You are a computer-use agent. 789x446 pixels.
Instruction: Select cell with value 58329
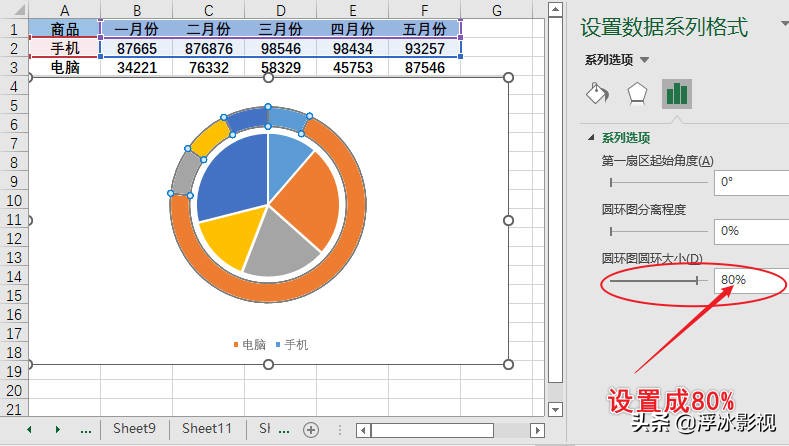coord(280,67)
